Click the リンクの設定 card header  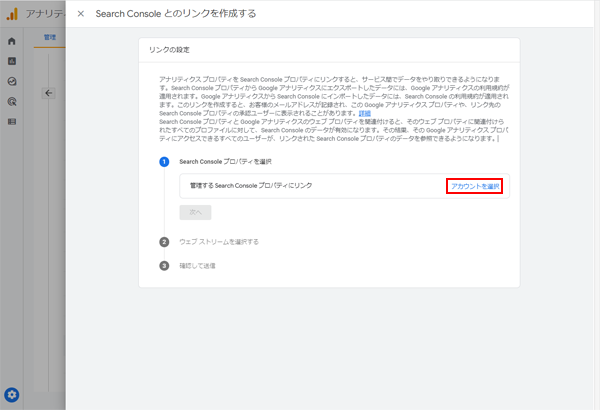click(x=169, y=50)
